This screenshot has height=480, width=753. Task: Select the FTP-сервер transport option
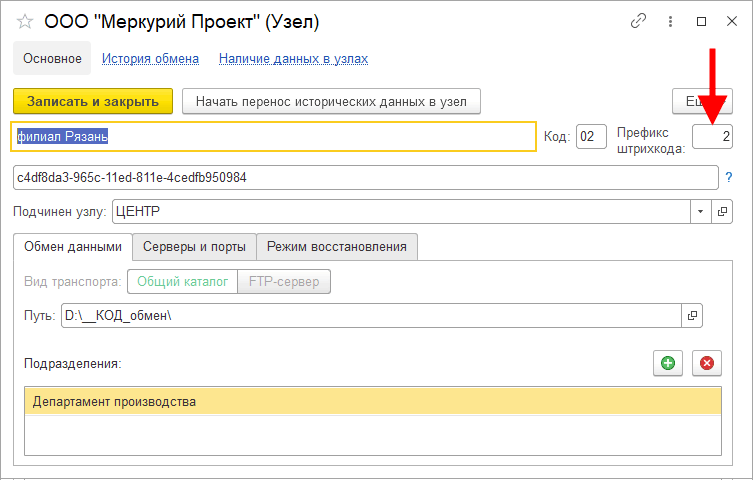(283, 282)
